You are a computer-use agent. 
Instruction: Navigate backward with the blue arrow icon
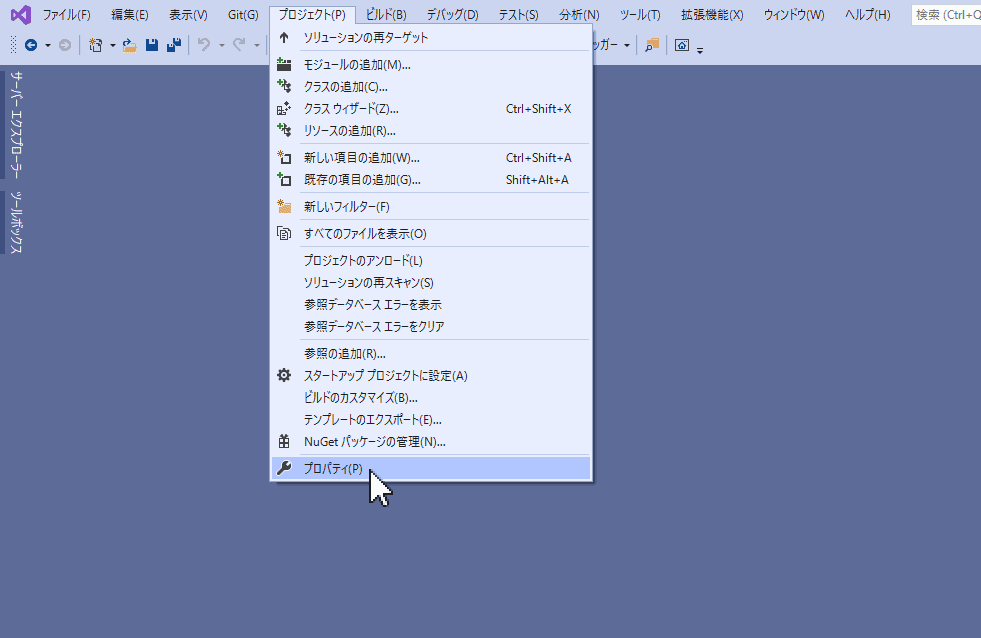coord(31,45)
